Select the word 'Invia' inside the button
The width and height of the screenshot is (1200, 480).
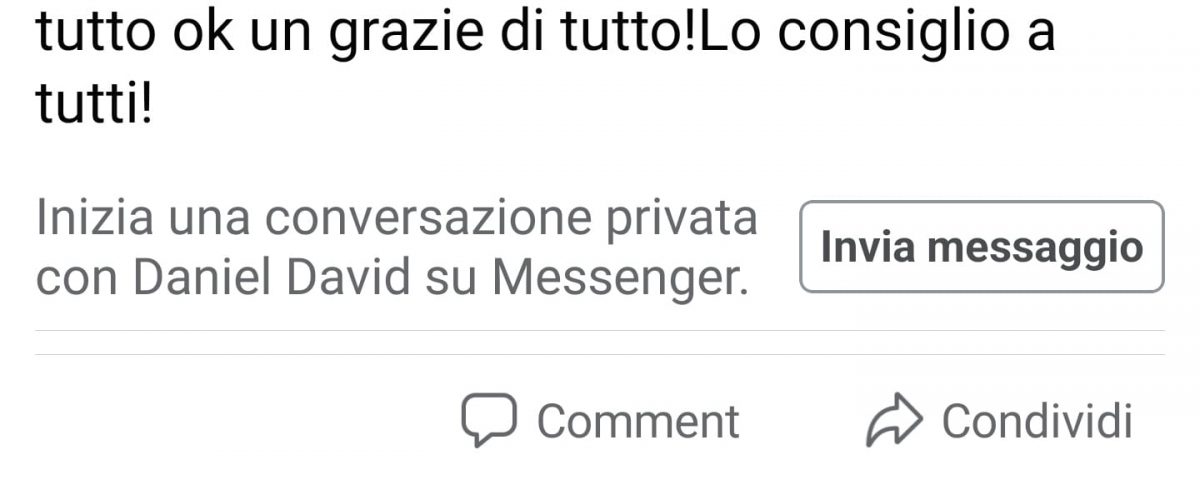(862, 247)
